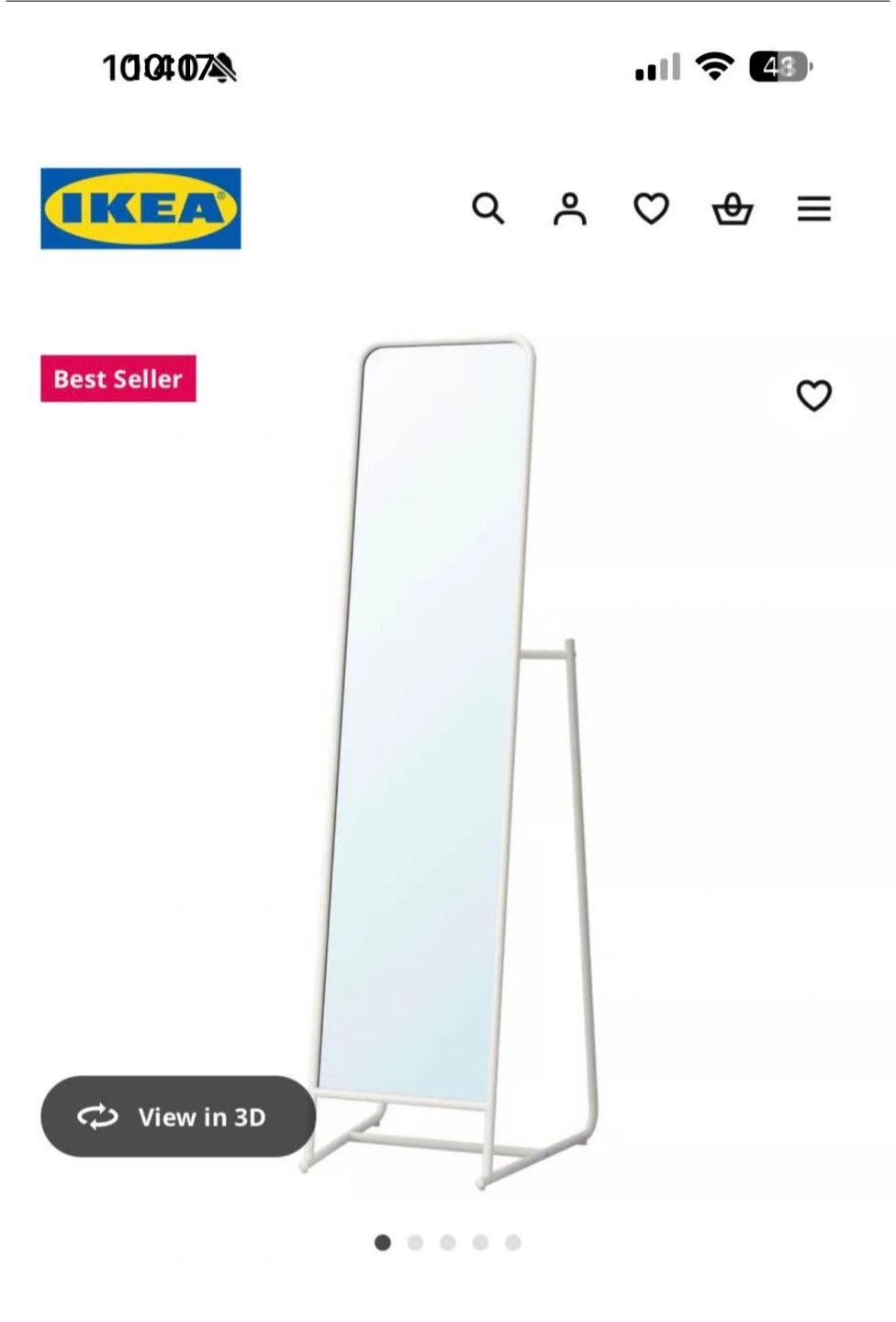Select the first carousel dot
Viewport: 896px width, 1322px height.
383,1242
